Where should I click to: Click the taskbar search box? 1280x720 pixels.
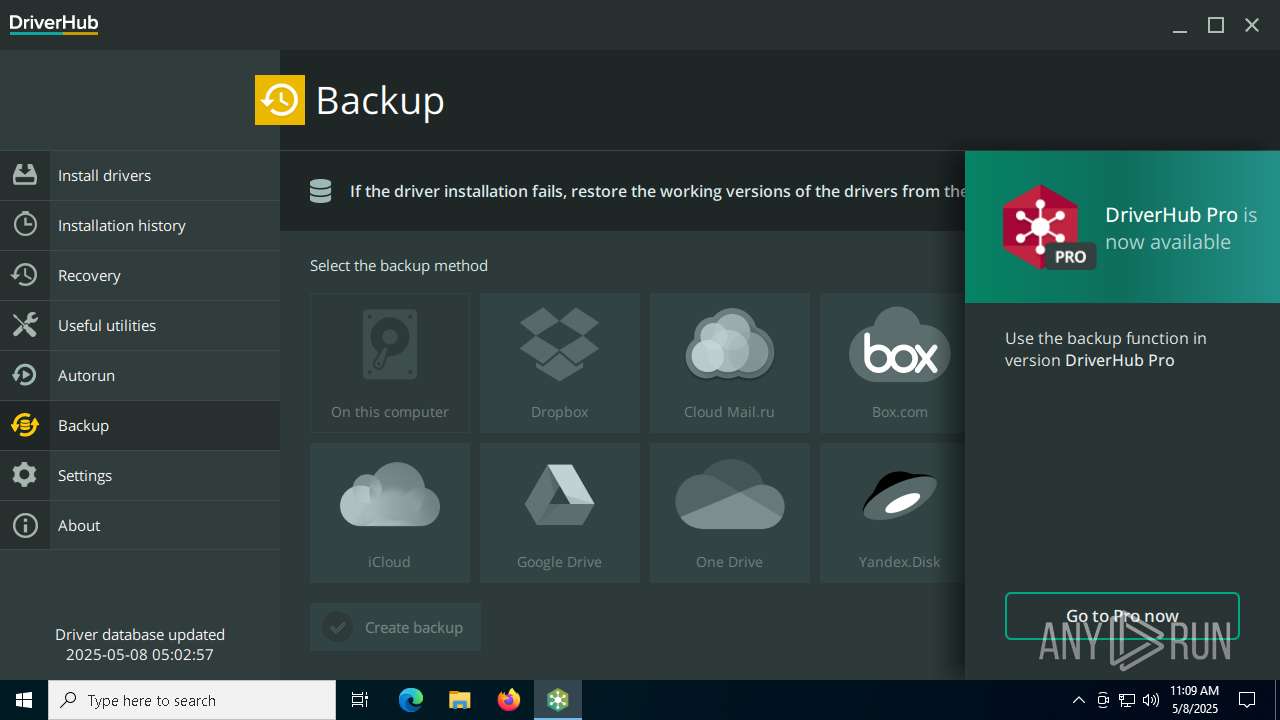[192, 700]
